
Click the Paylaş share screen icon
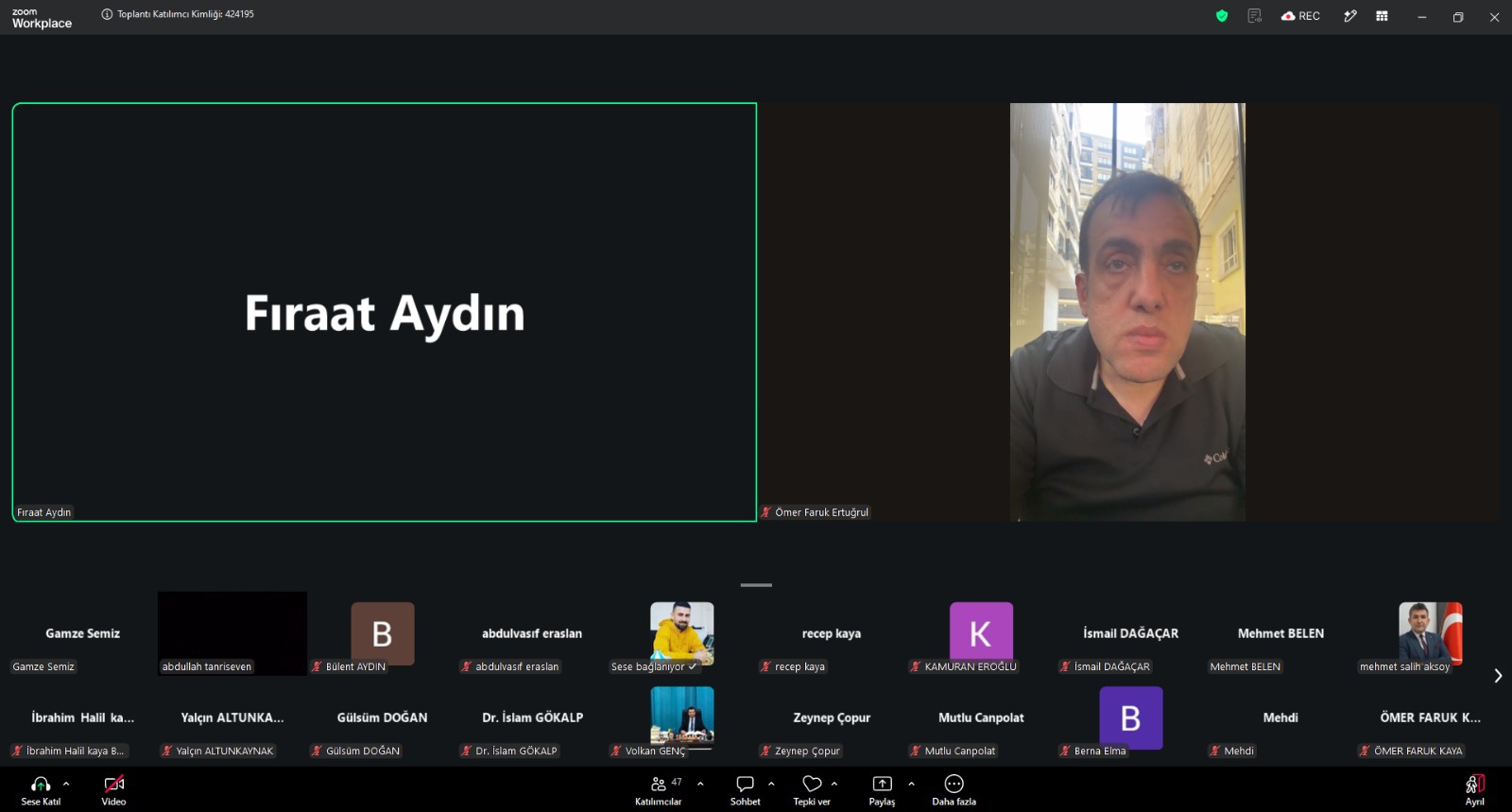[882, 784]
